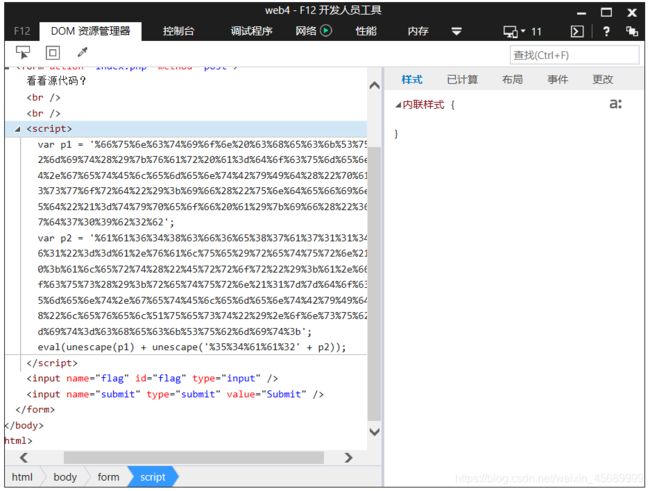Click the DOM tree scroll down arrow
The width and height of the screenshot is (650, 491).
[x=374, y=432]
